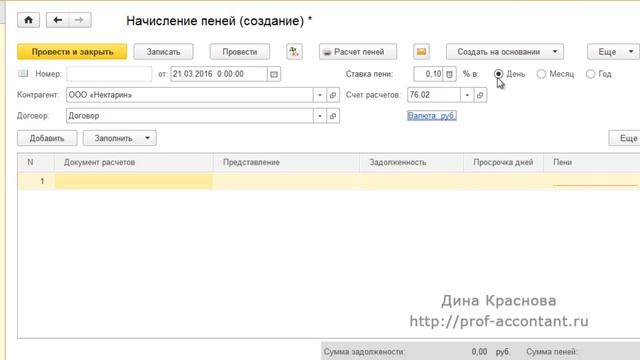
Task: Click the Сумма задолженности value 0,00
Action: point(479,352)
